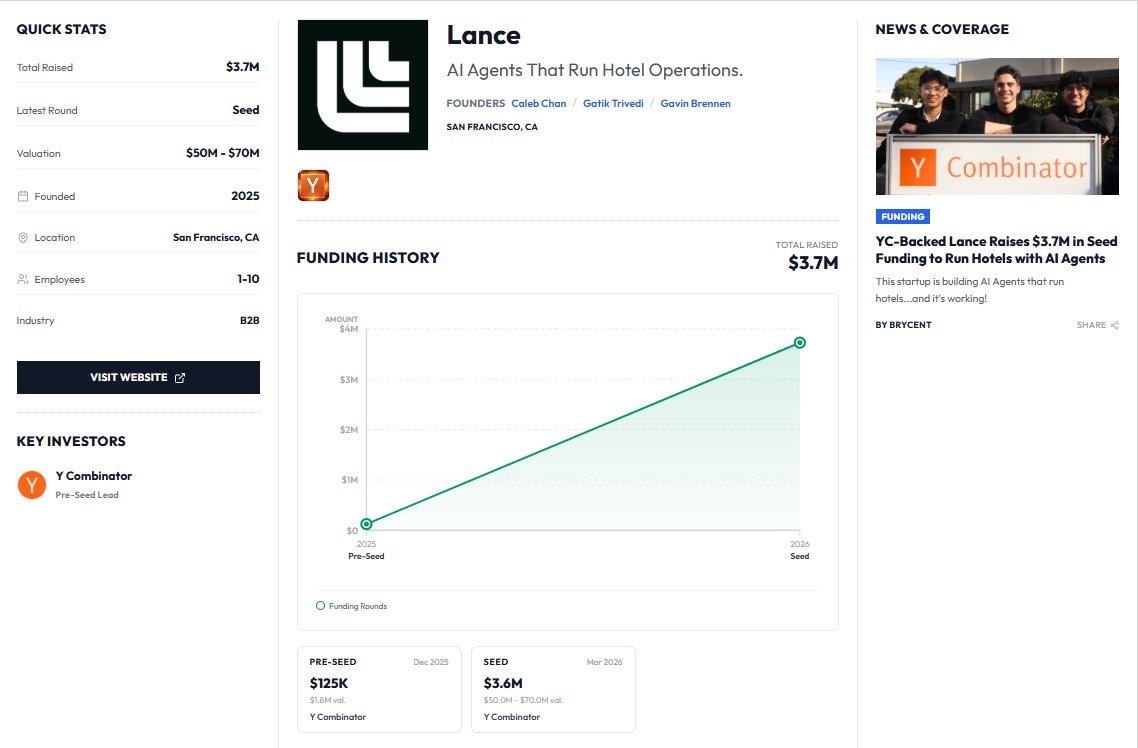Click the share icon on news article
The width and height of the screenshot is (1138, 748).
(1114, 325)
